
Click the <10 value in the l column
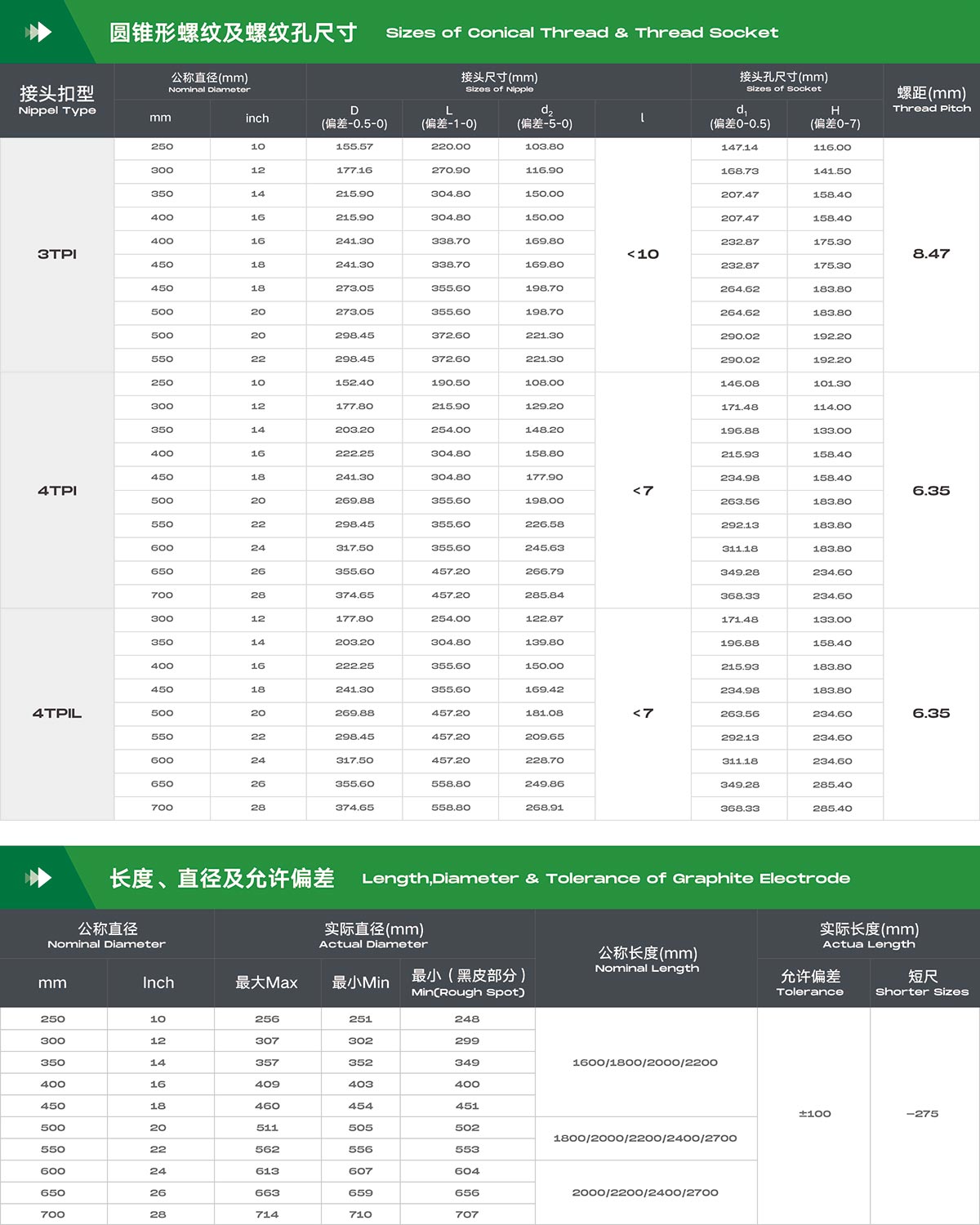(643, 254)
